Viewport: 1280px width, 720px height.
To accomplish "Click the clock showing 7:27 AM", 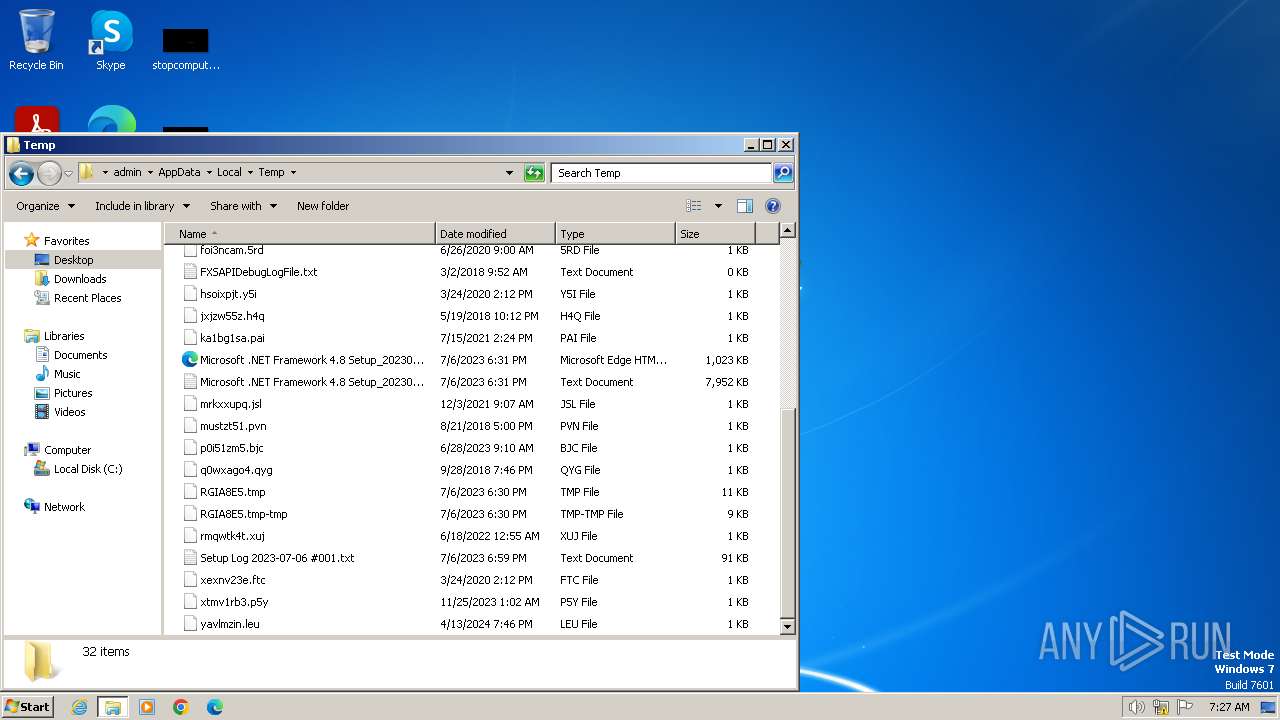I will click(x=1229, y=707).
